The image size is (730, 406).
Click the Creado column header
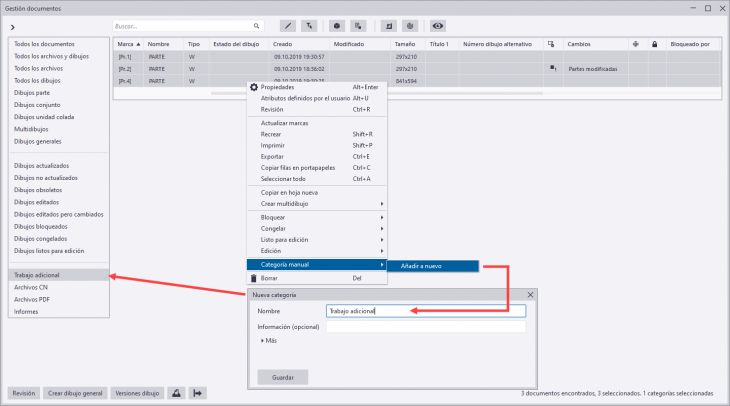tap(299, 44)
